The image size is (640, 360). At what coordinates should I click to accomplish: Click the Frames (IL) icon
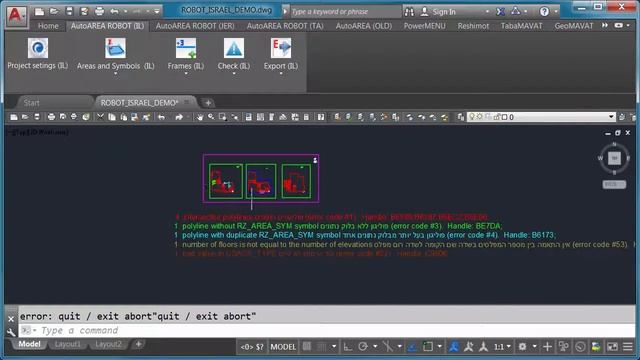tap(186, 48)
